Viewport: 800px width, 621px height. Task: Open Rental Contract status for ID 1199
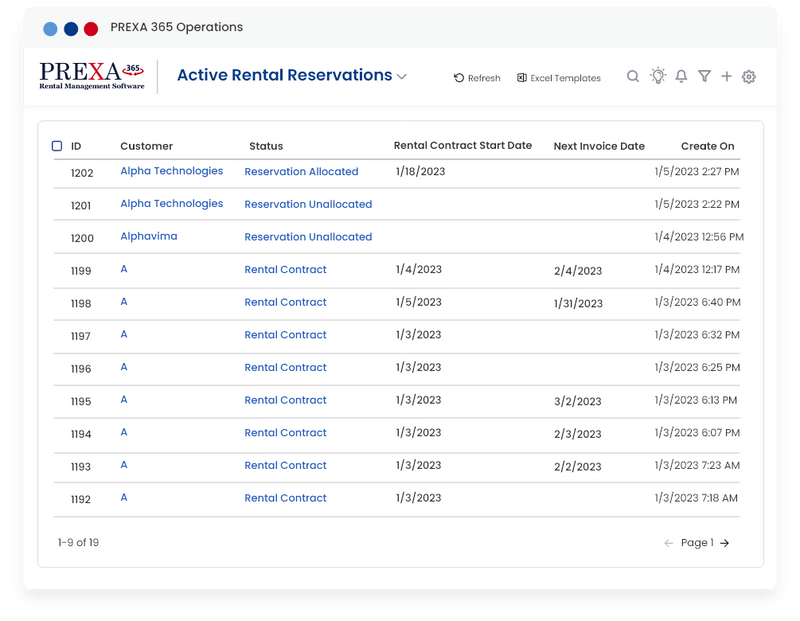pos(285,269)
